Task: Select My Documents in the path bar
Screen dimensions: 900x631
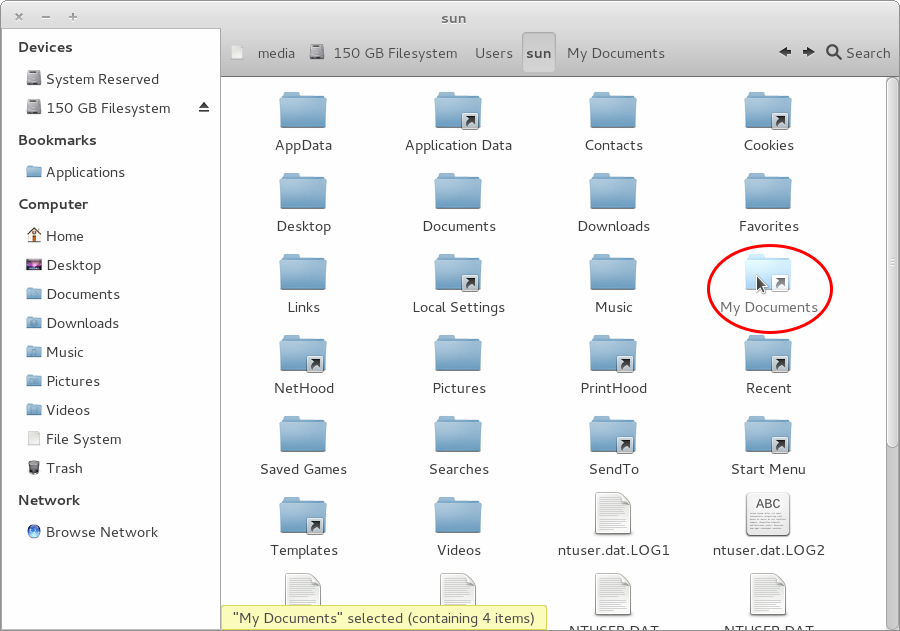Action: (615, 53)
